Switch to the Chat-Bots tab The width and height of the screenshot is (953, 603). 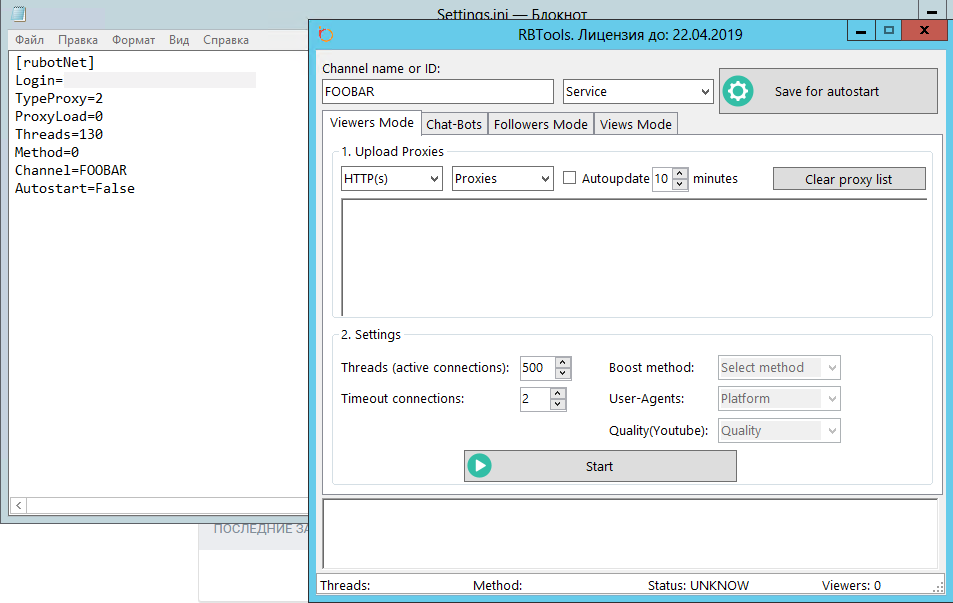click(x=454, y=124)
